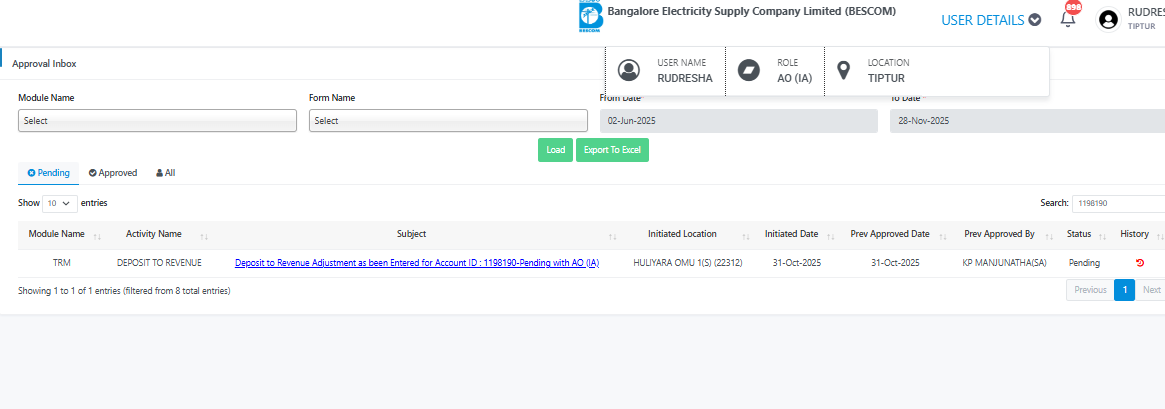Viewport: 1165px width, 409px height.
Task: Click the user profile avatar icon
Action: [x=1109, y=20]
